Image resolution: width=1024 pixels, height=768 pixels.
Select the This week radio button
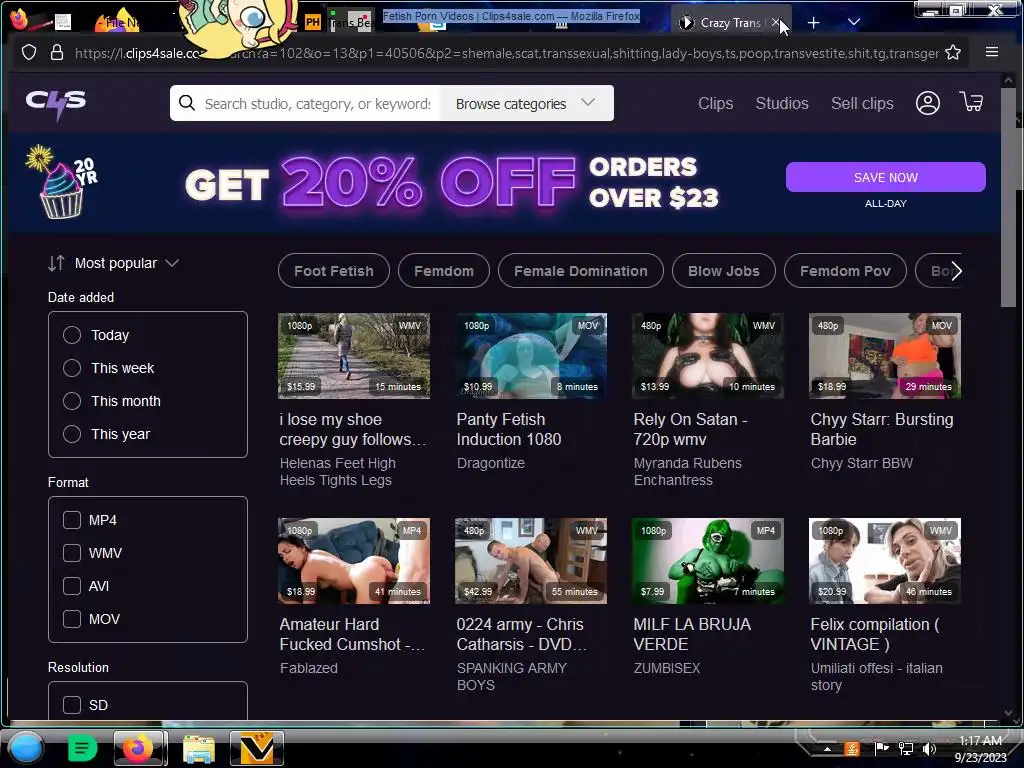[x=72, y=368]
